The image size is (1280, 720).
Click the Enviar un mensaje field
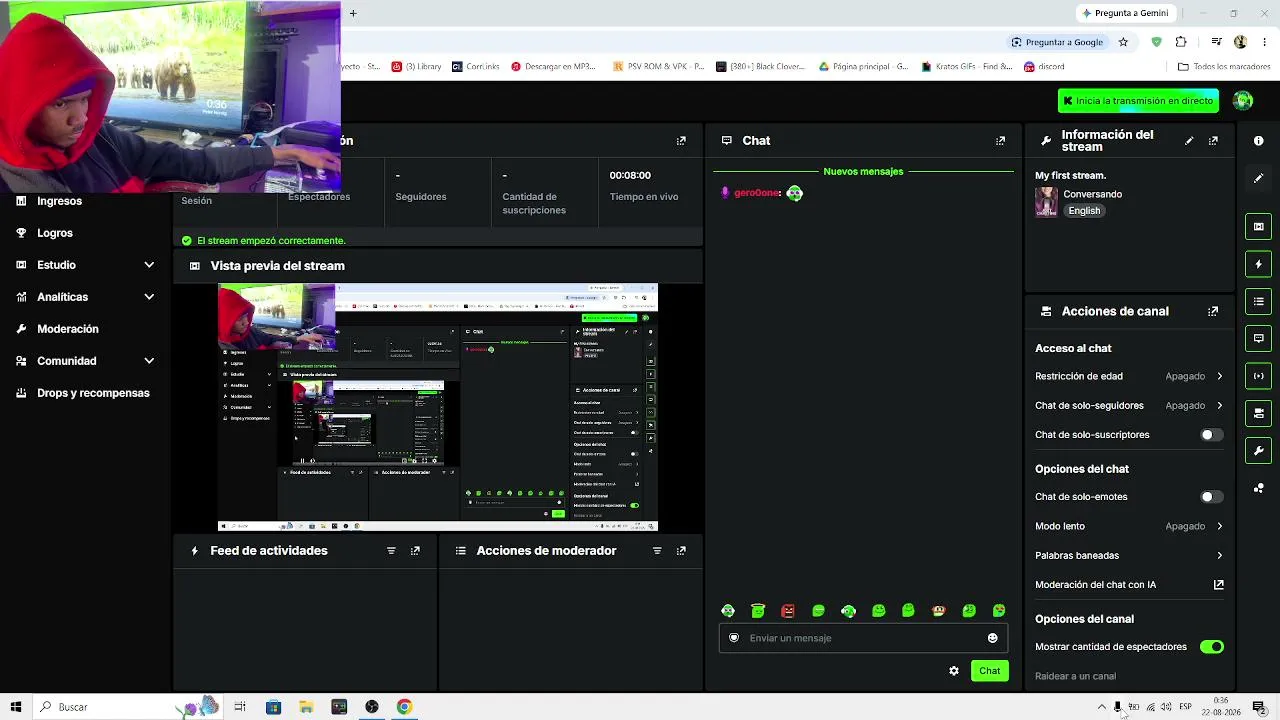863,638
